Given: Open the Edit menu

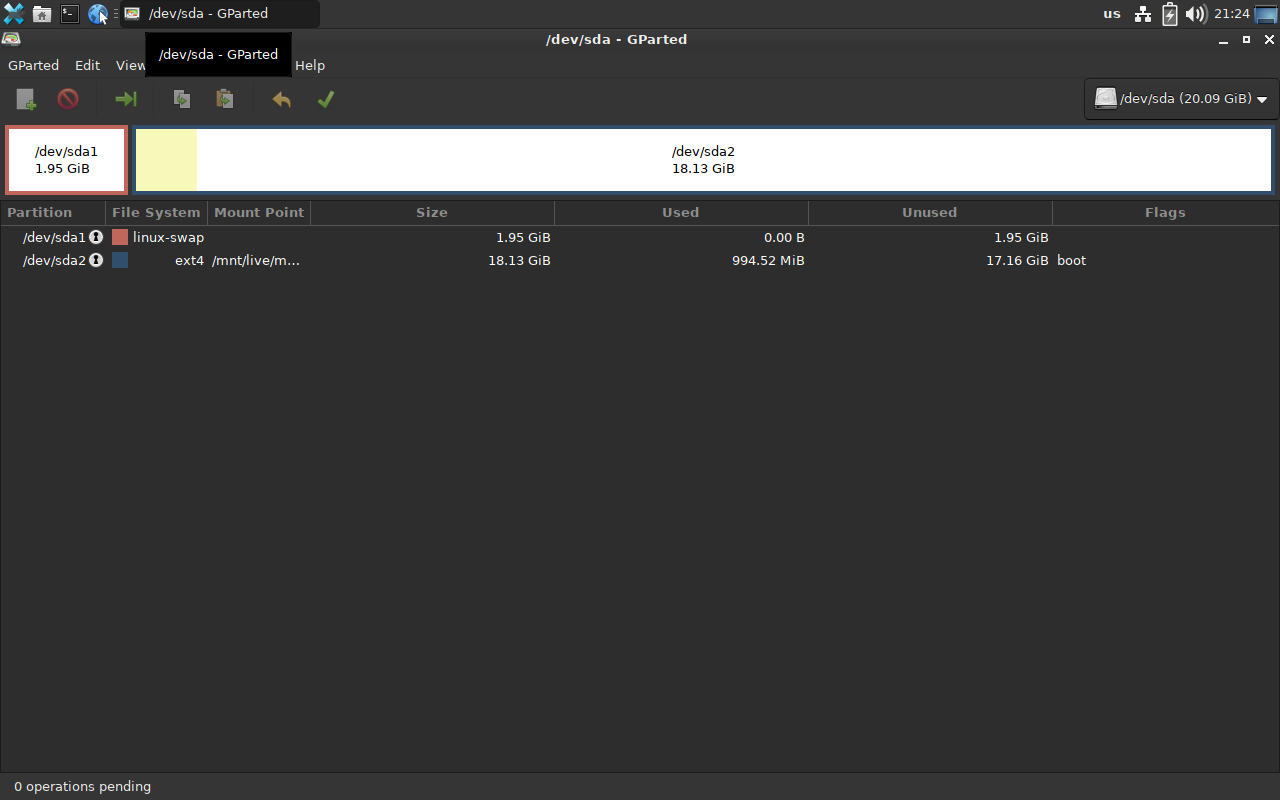Looking at the screenshot, I should tap(87, 65).
